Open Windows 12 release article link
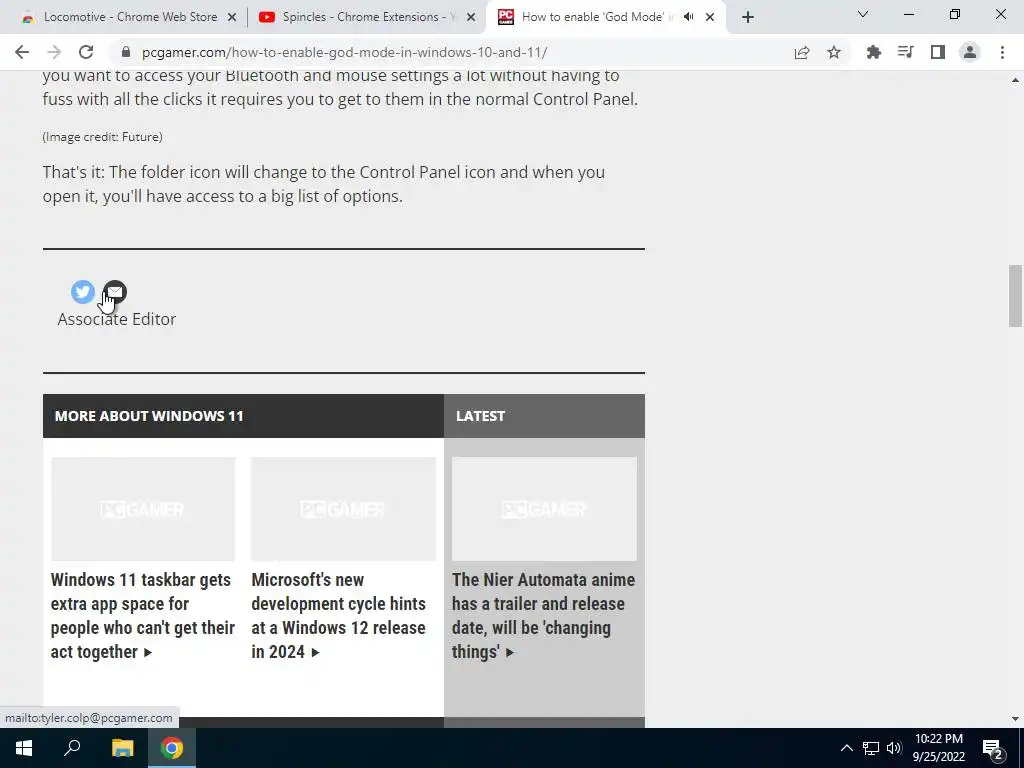 point(338,616)
